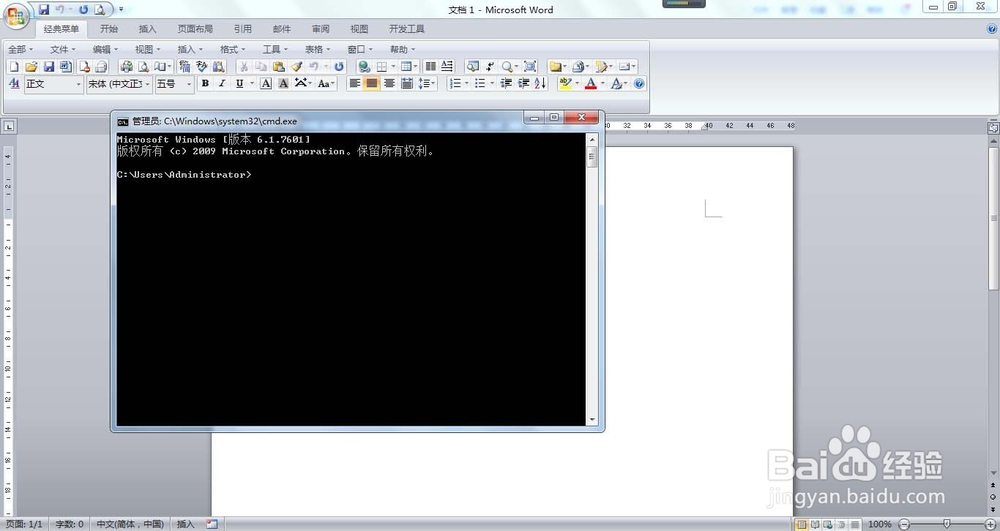Screen dimensions: 1000x531
Task: Open the Styles pane icon beside style box
Action: 14,84
